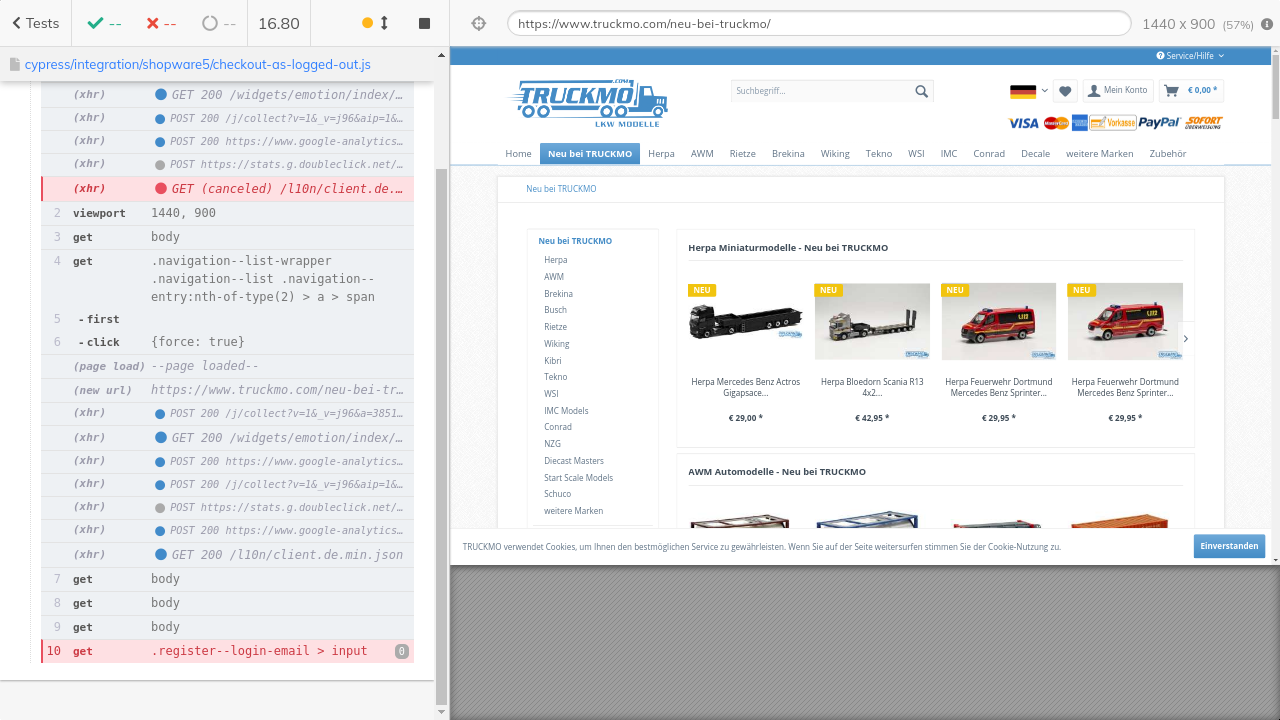Go back to Tests list

coord(35,23)
